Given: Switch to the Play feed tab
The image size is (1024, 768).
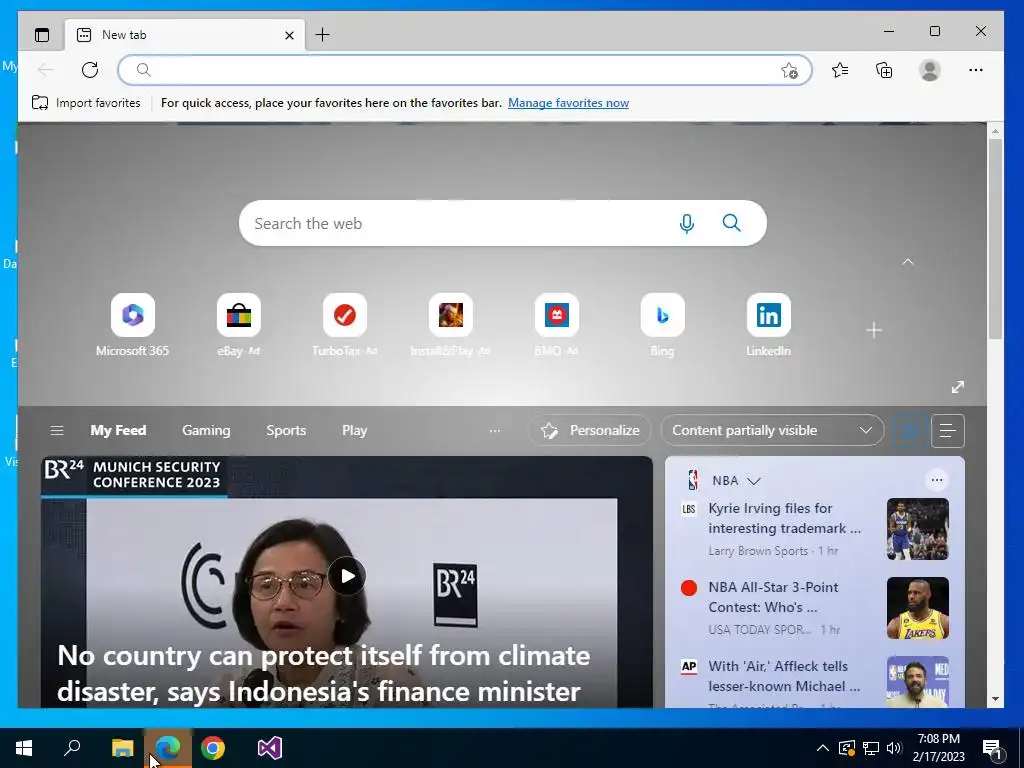Looking at the screenshot, I should coord(355,430).
